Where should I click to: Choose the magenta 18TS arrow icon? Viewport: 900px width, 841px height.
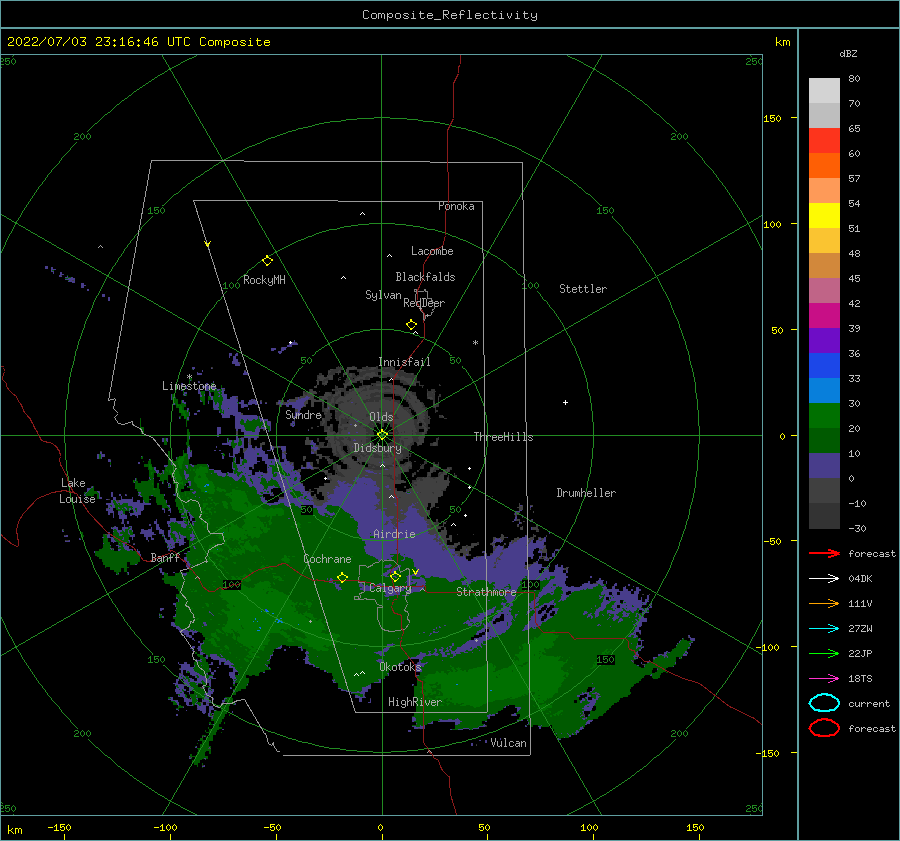[824, 679]
